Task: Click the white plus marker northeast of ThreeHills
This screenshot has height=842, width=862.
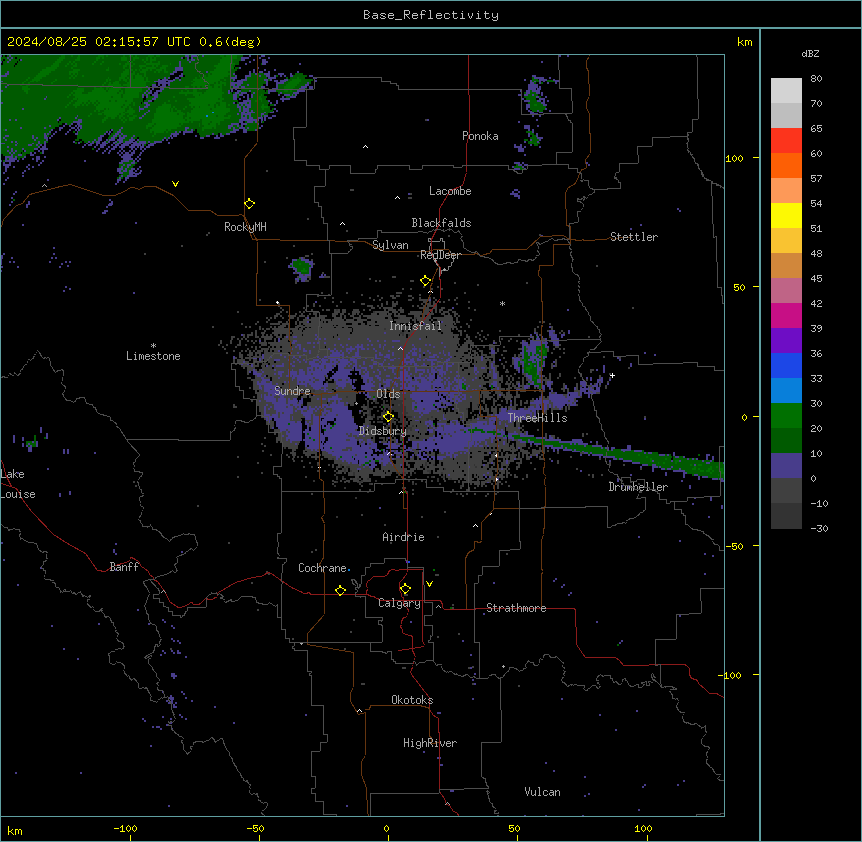Action: coord(612,375)
